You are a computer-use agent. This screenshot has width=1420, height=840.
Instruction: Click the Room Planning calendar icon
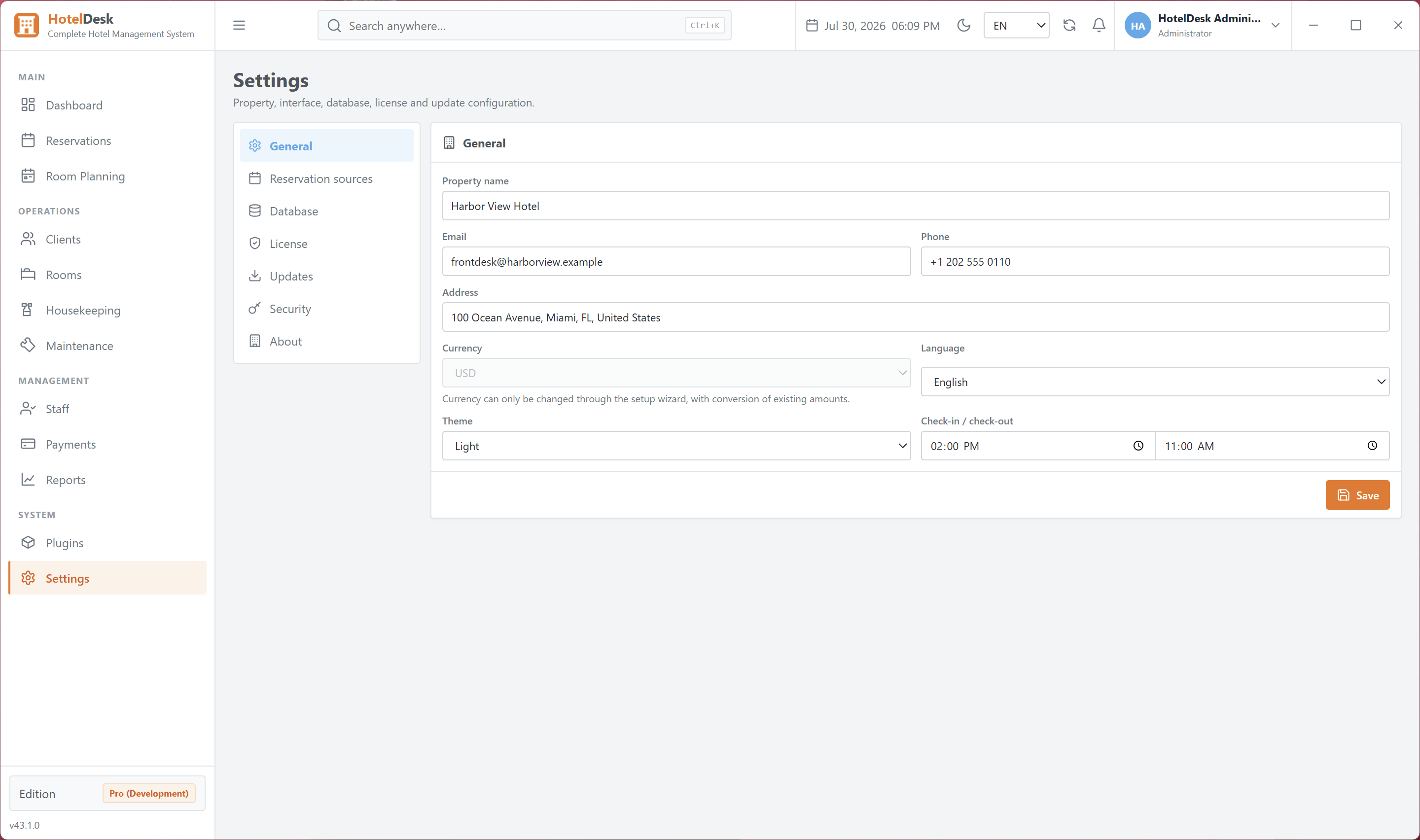coord(28,175)
